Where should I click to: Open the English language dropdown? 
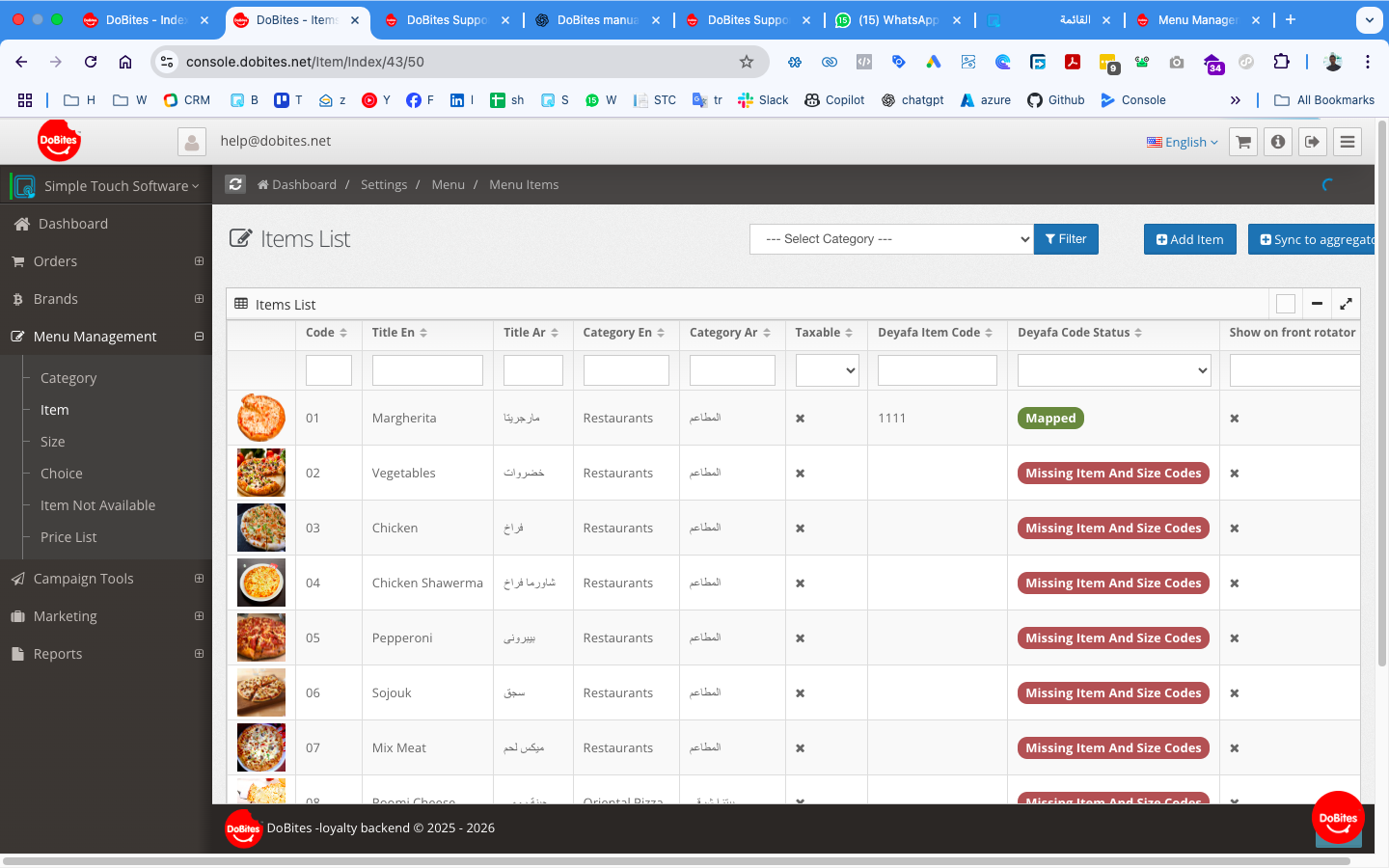click(x=1182, y=142)
